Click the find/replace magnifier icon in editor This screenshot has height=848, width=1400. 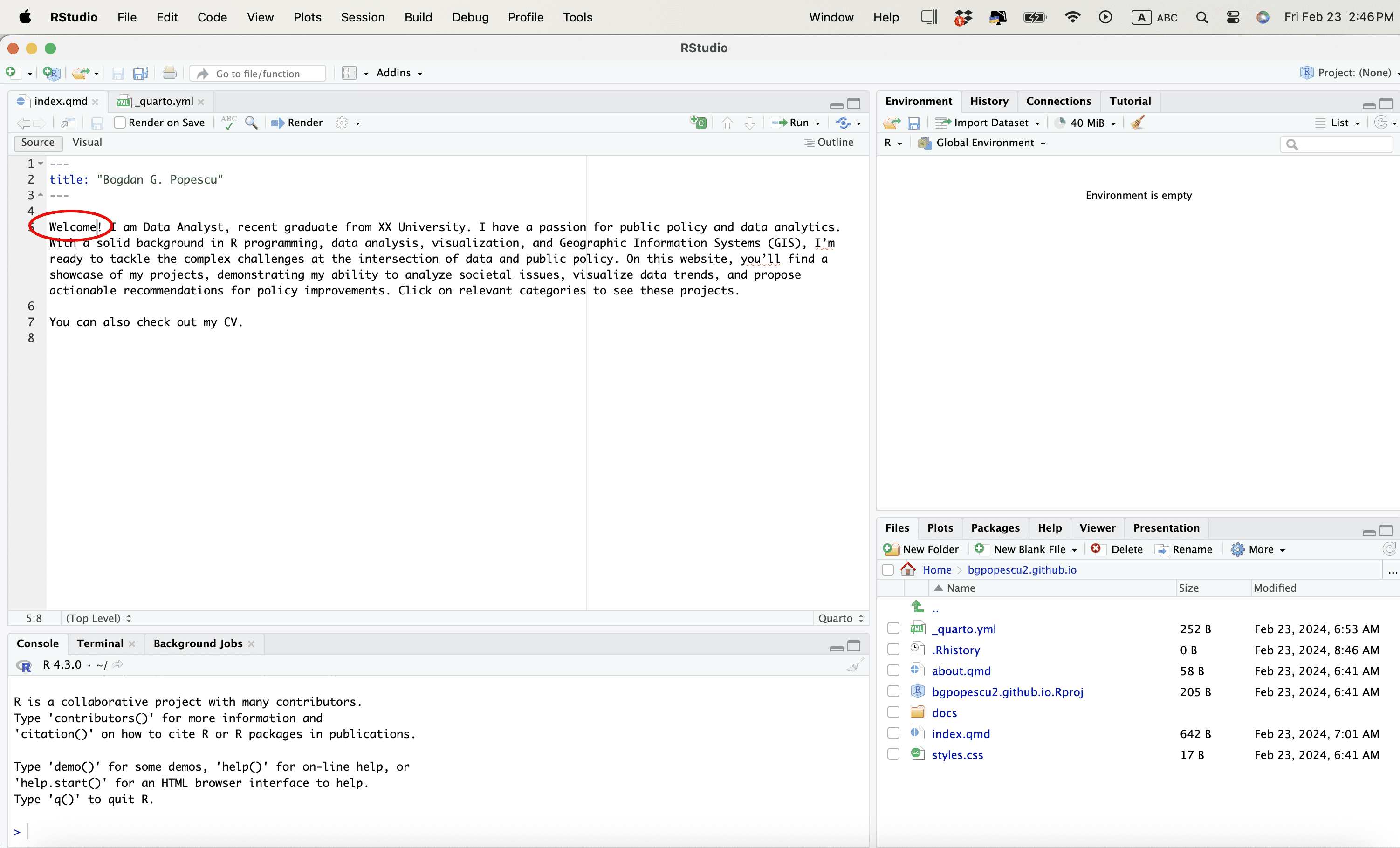pyautogui.click(x=251, y=123)
